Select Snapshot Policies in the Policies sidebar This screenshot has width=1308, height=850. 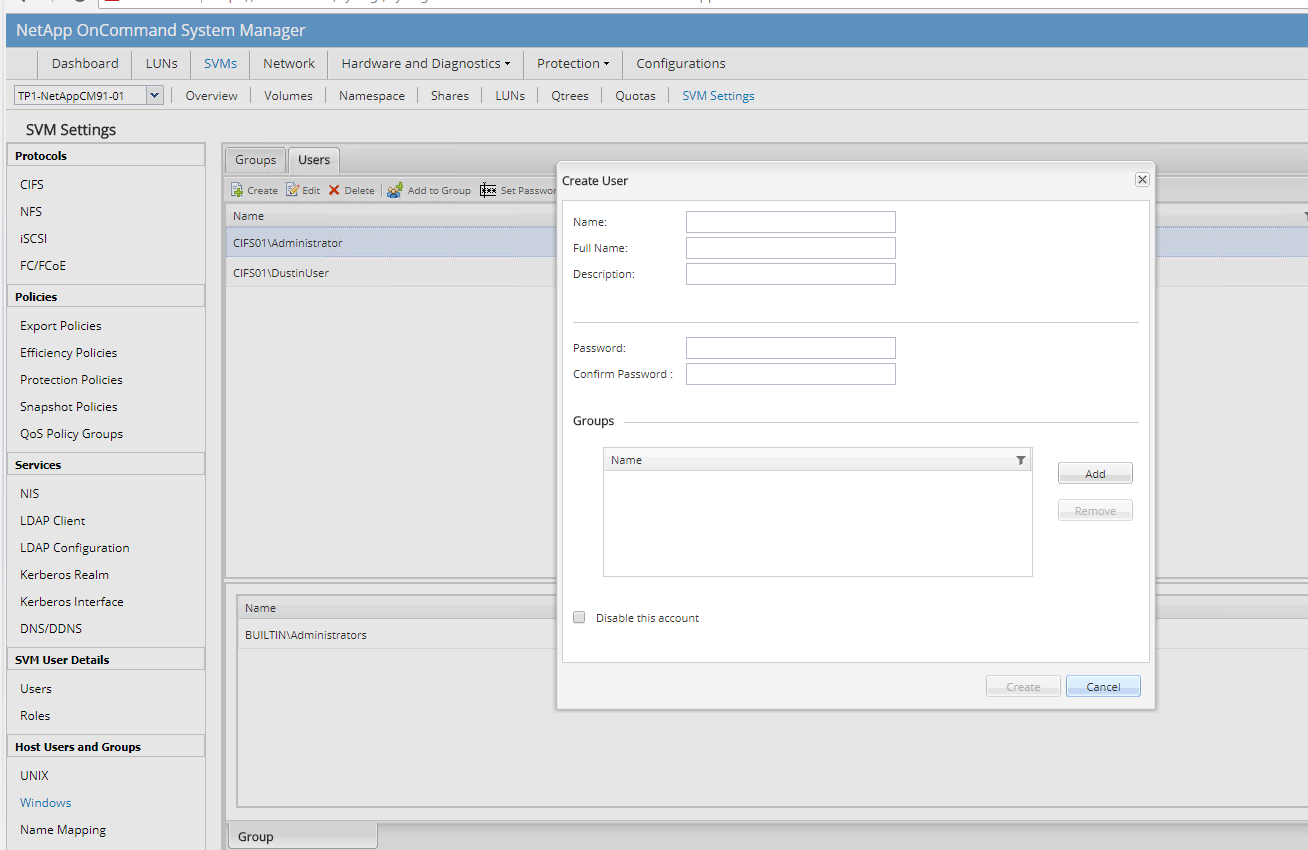68,406
